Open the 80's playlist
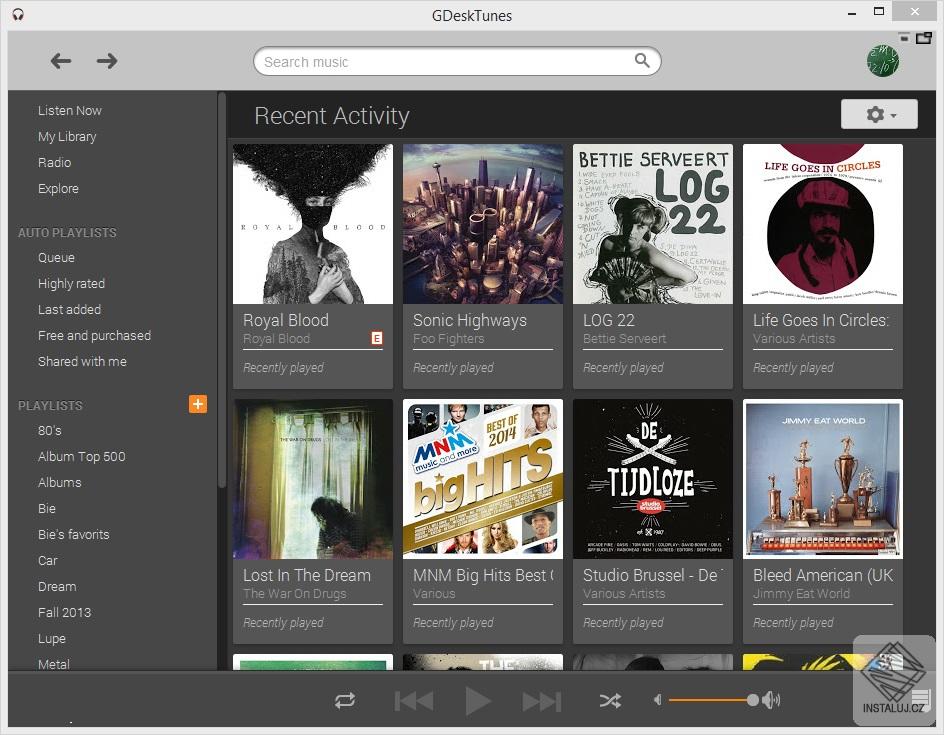The height and width of the screenshot is (735, 944). click(x=49, y=430)
